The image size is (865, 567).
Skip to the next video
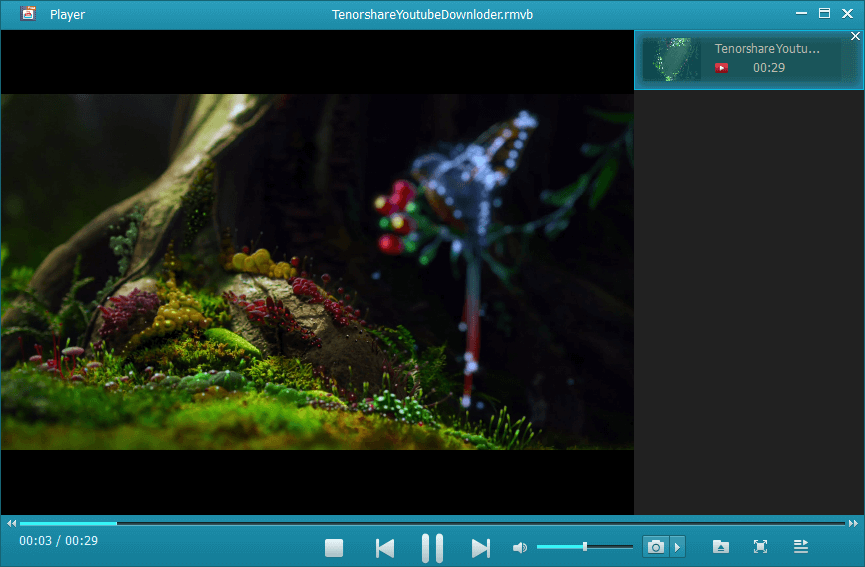coord(480,548)
